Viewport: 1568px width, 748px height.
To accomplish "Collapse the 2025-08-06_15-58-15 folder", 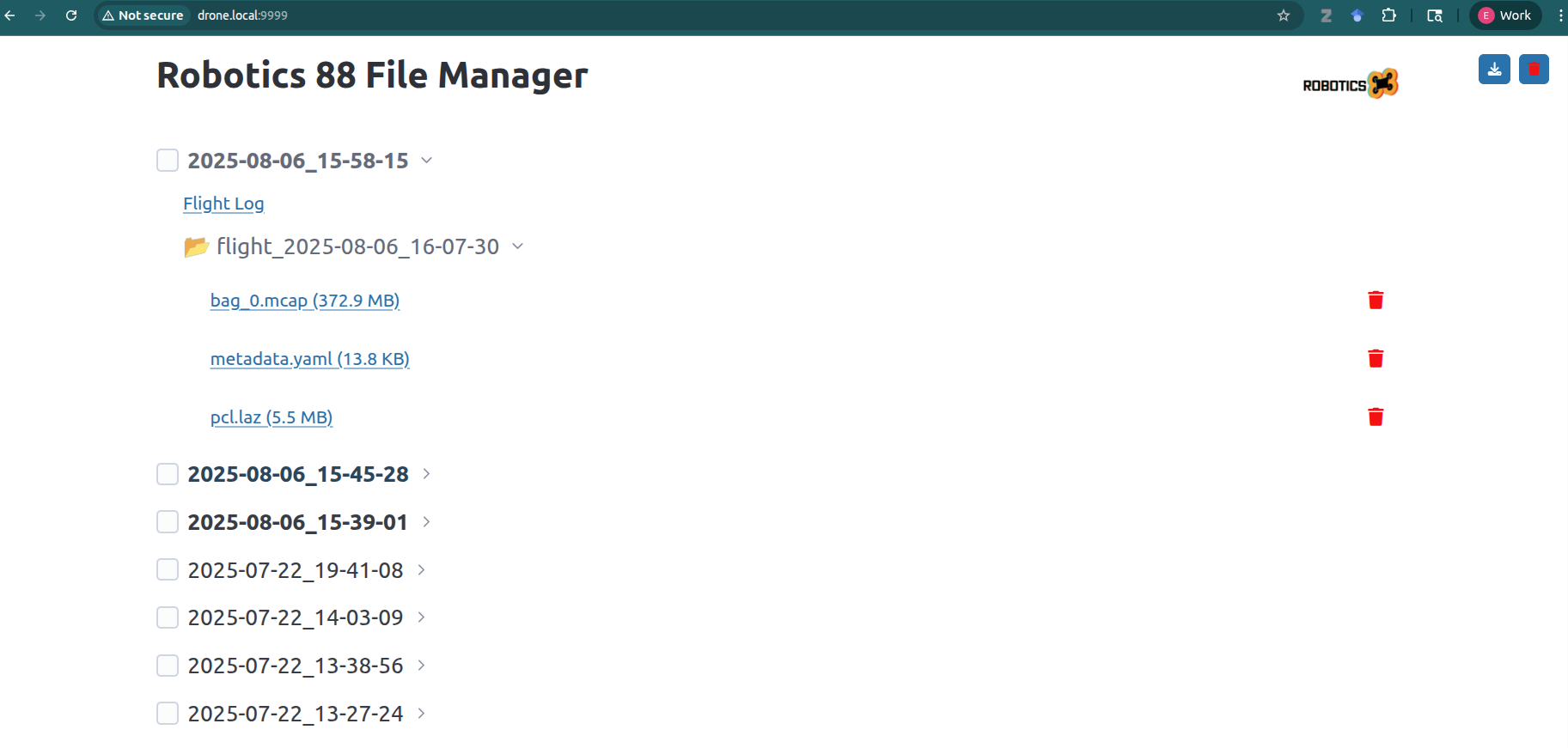I will pos(427,160).
